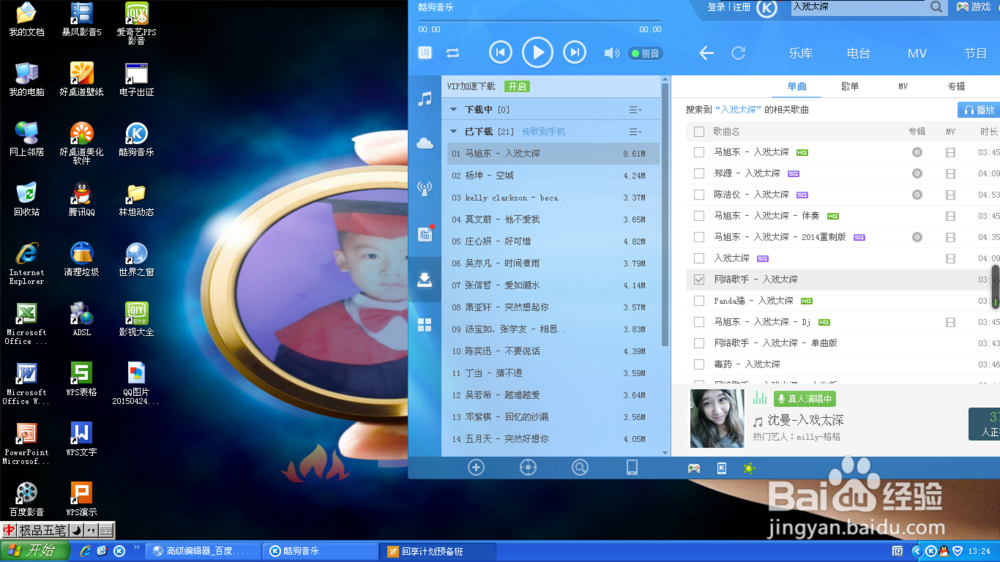
Task: Skip to next track
Action: pyautogui.click(x=574, y=53)
